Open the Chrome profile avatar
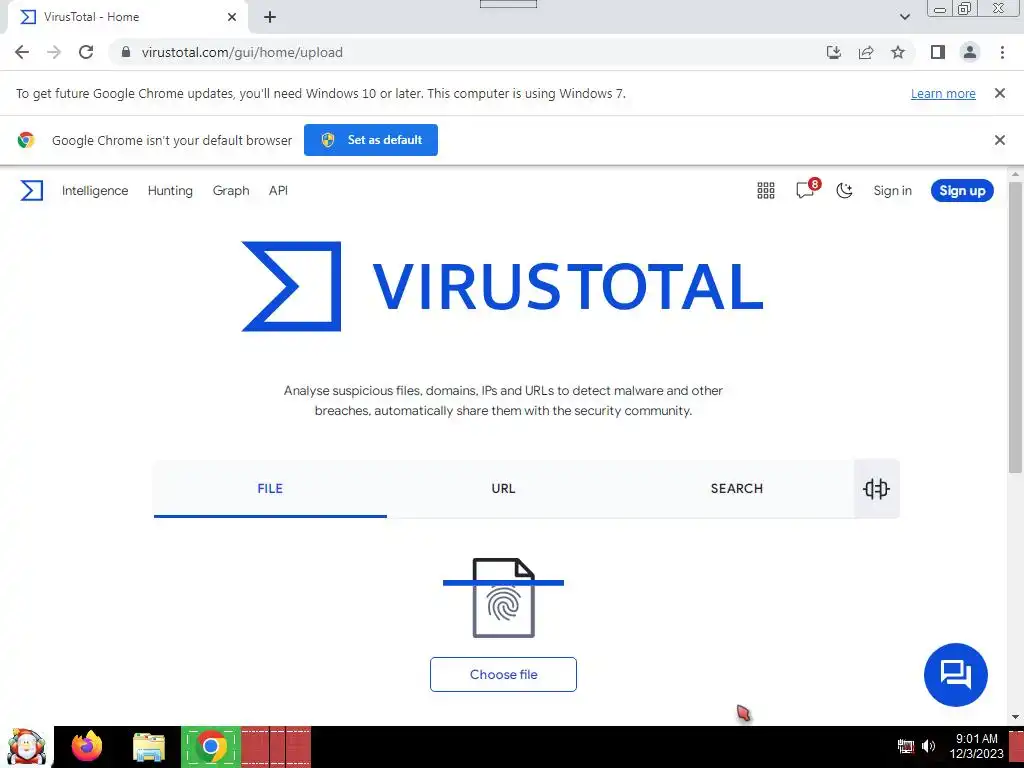This screenshot has height=768, width=1024. click(x=970, y=52)
